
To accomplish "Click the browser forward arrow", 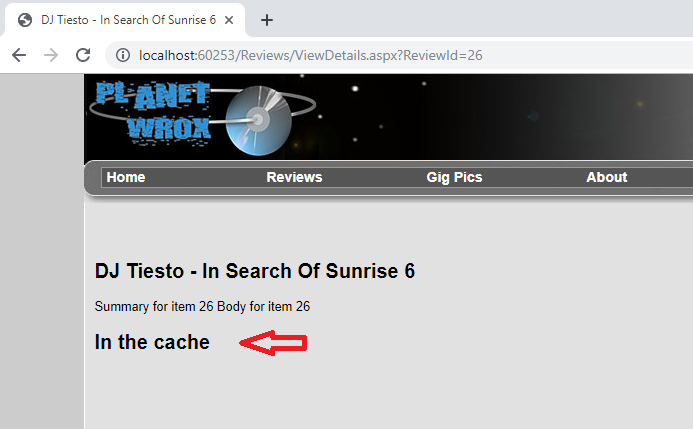I will [x=50, y=55].
